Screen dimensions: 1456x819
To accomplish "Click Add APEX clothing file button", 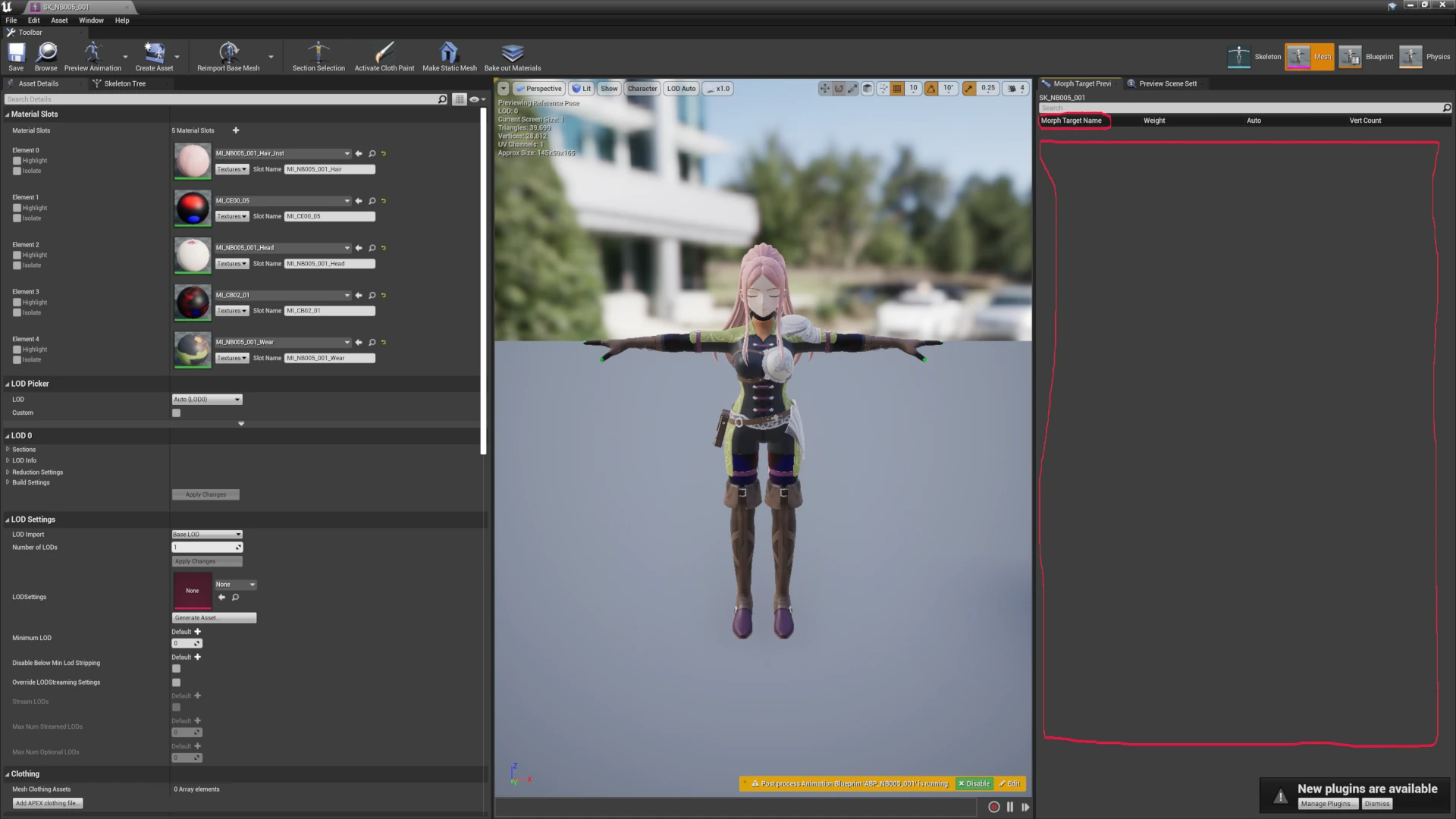I will point(48,804).
